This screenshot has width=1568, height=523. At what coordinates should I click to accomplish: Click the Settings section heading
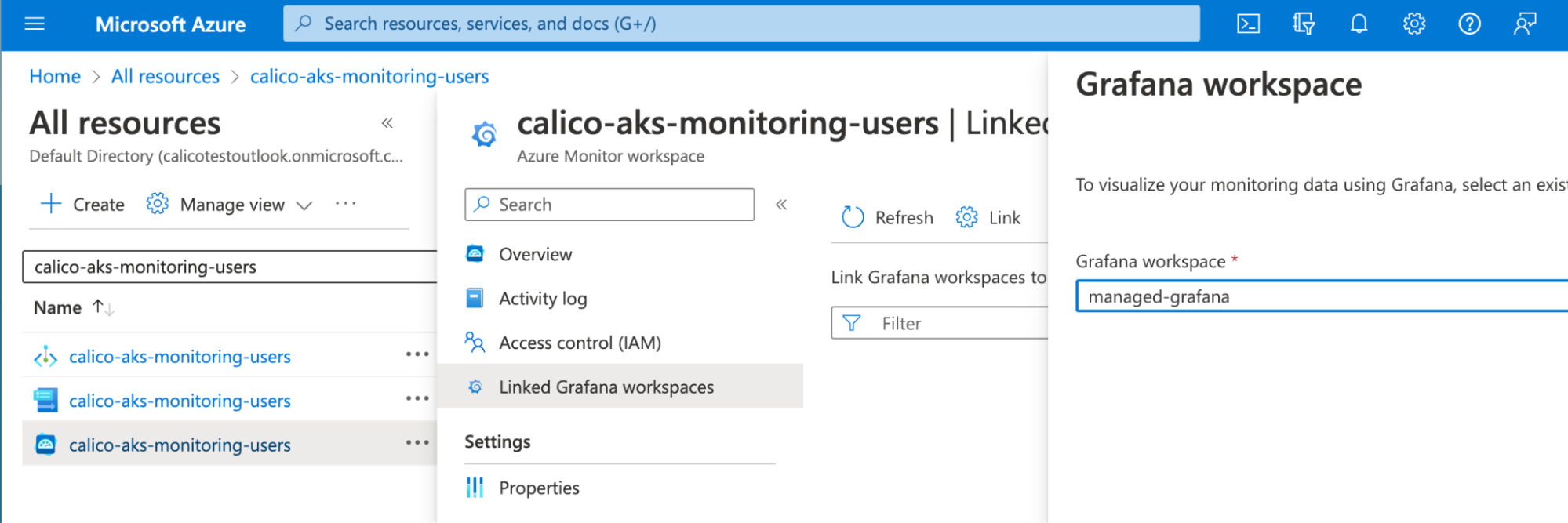coord(497,441)
